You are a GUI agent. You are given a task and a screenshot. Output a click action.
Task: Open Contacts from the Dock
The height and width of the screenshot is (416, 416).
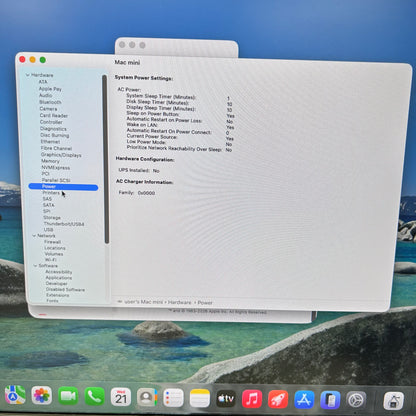147,397
